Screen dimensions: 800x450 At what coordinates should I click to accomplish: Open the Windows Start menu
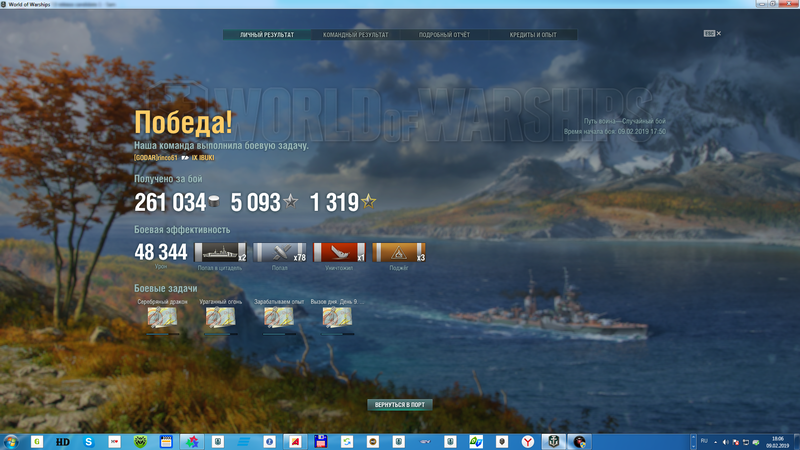pyautogui.click(x=11, y=441)
